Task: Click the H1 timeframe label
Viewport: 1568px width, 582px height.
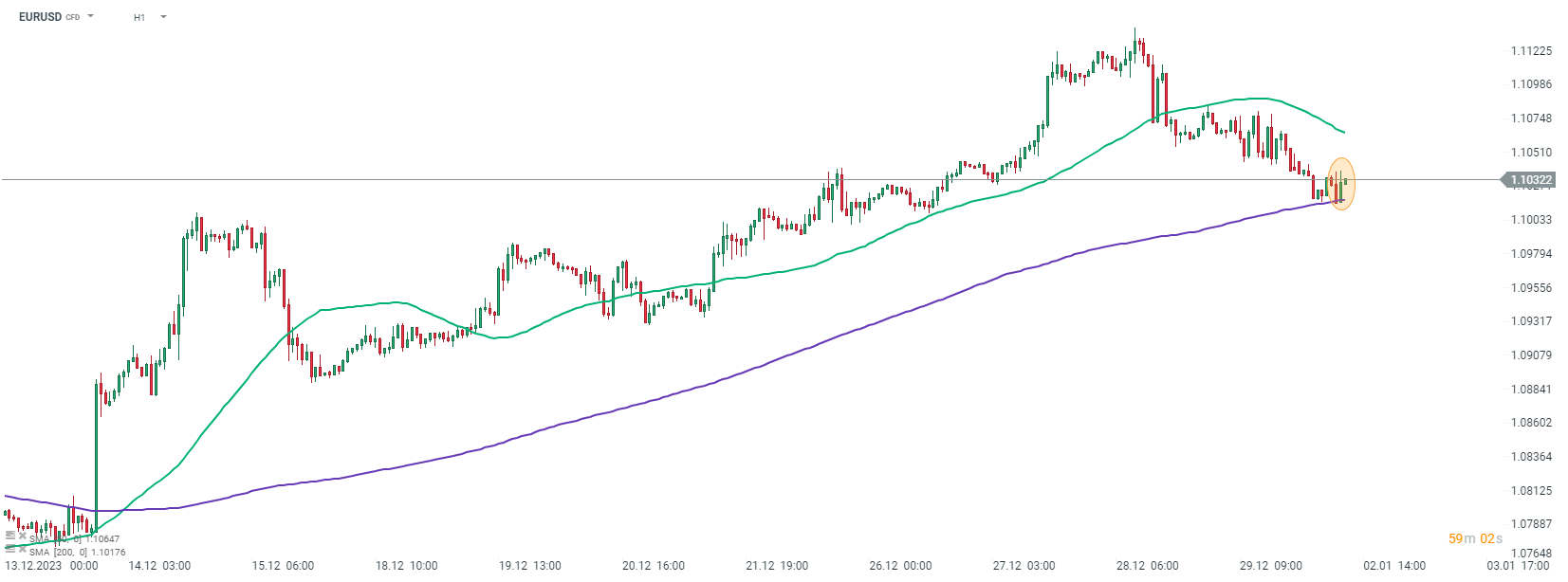Action: 139,17
